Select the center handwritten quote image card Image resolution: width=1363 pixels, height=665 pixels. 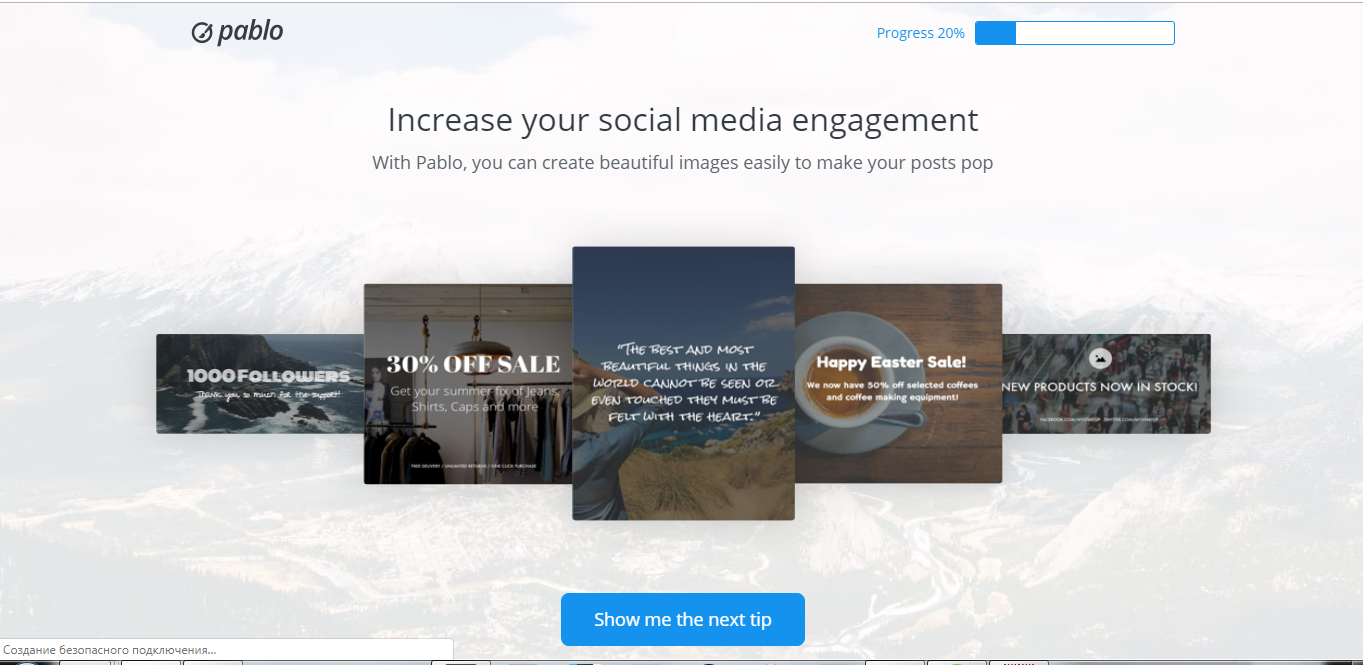[x=683, y=383]
